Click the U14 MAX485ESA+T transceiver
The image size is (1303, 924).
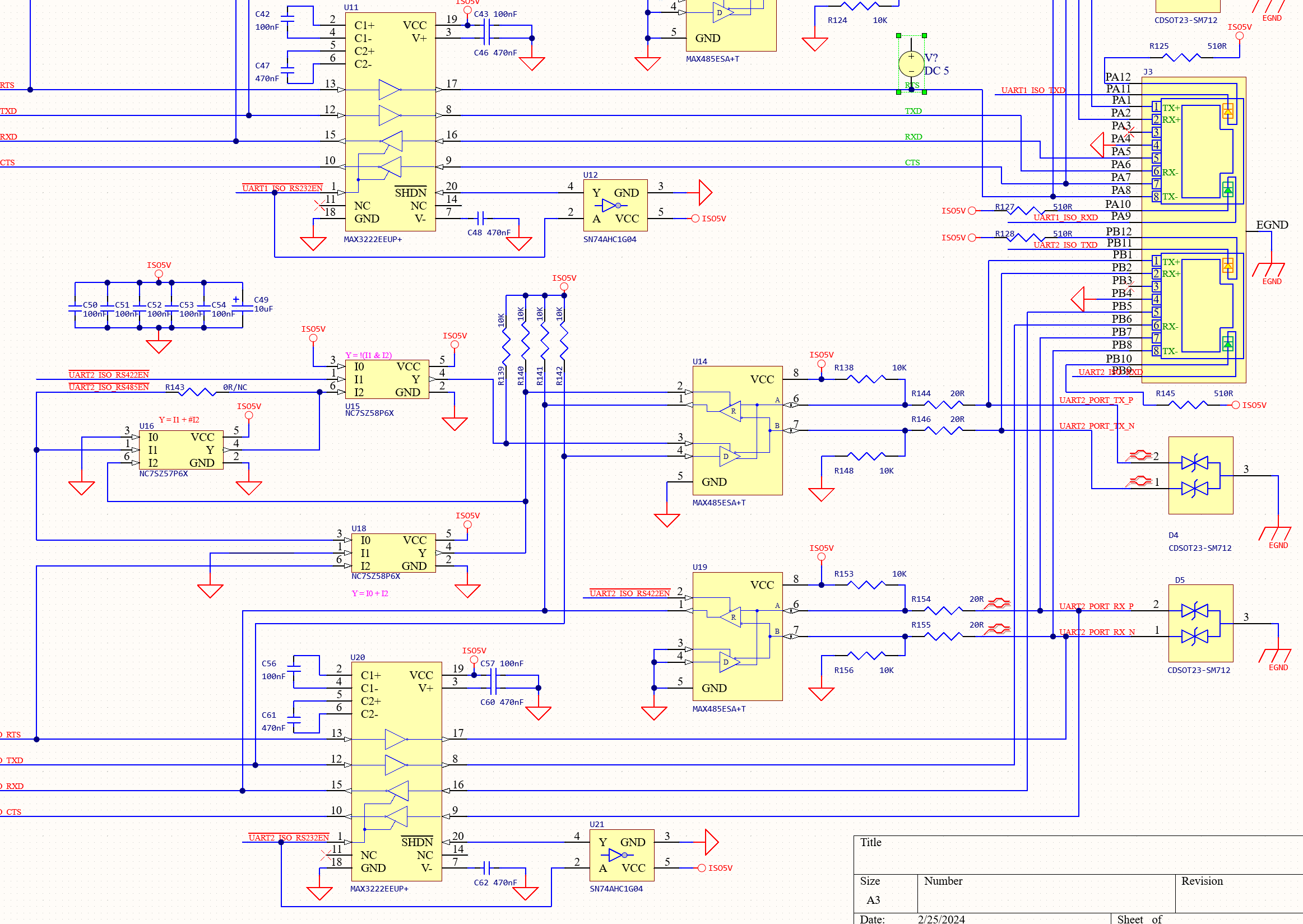click(x=737, y=431)
